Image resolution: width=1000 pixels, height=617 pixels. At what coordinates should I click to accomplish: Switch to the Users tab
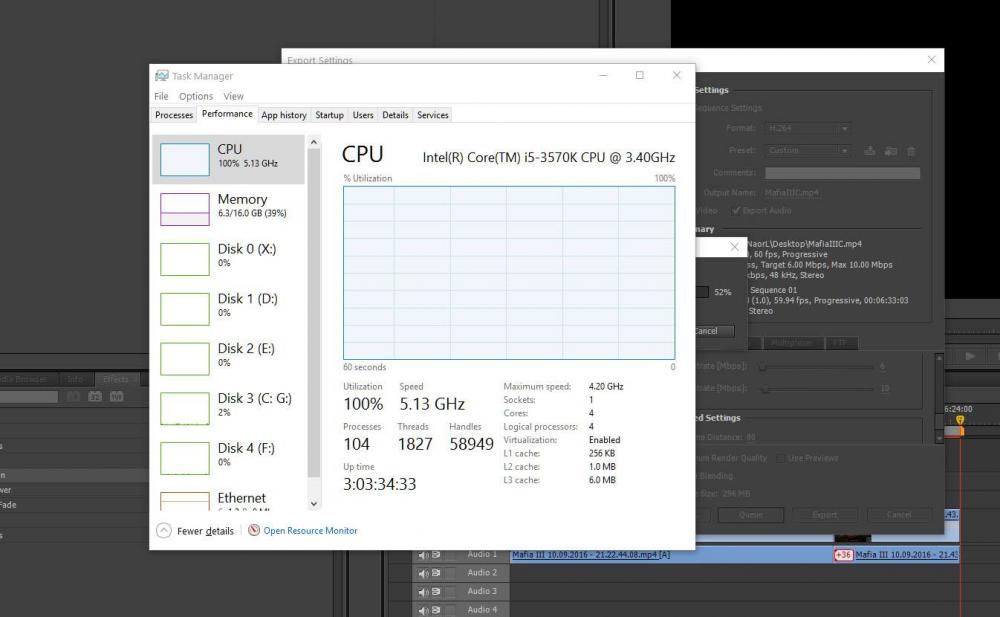point(363,115)
